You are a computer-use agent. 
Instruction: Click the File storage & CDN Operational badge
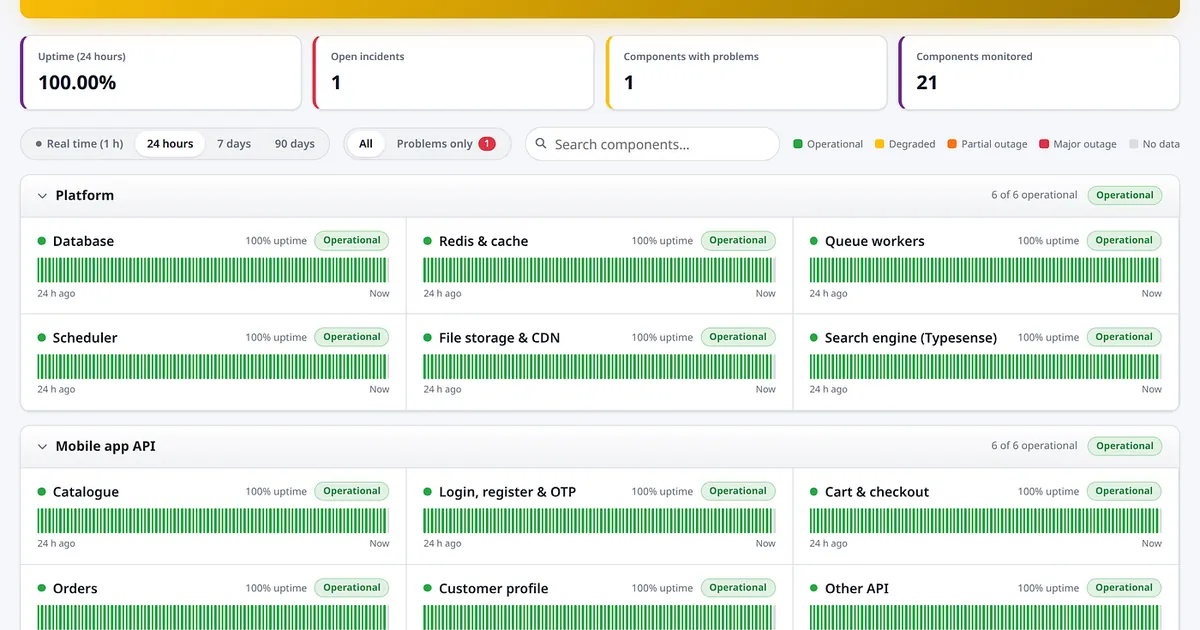coord(738,337)
